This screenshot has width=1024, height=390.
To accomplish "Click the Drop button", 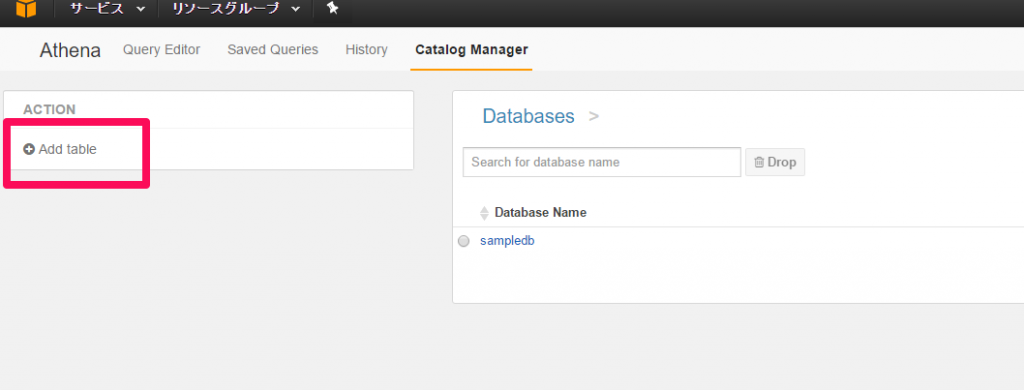I will (775, 162).
